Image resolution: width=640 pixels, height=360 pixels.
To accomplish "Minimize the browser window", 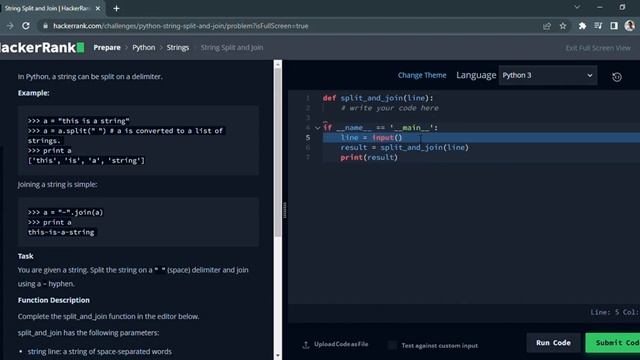I will tap(600, 7).
